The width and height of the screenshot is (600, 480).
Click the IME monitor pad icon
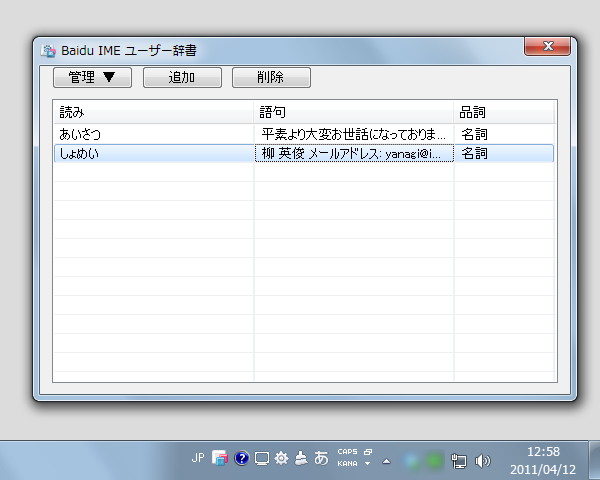[x=262, y=458]
